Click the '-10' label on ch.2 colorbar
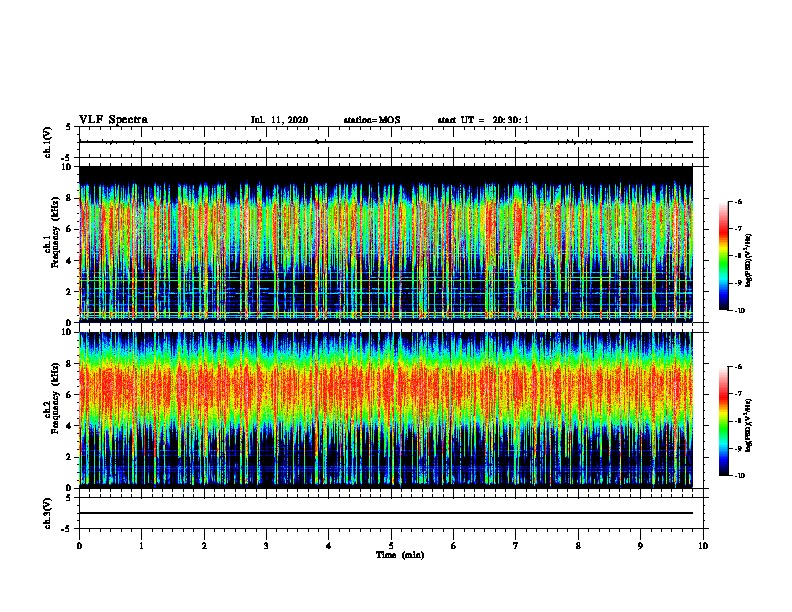This screenshot has height=612, width=792. pyautogui.click(x=739, y=476)
